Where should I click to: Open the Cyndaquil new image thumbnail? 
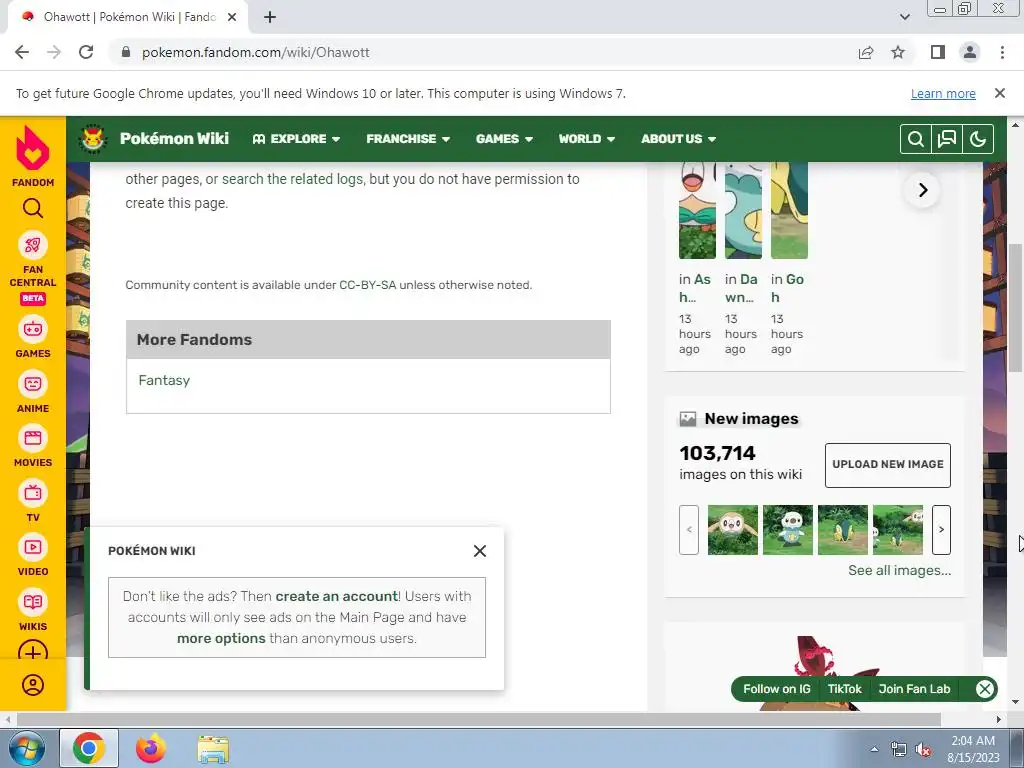click(842, 530)
